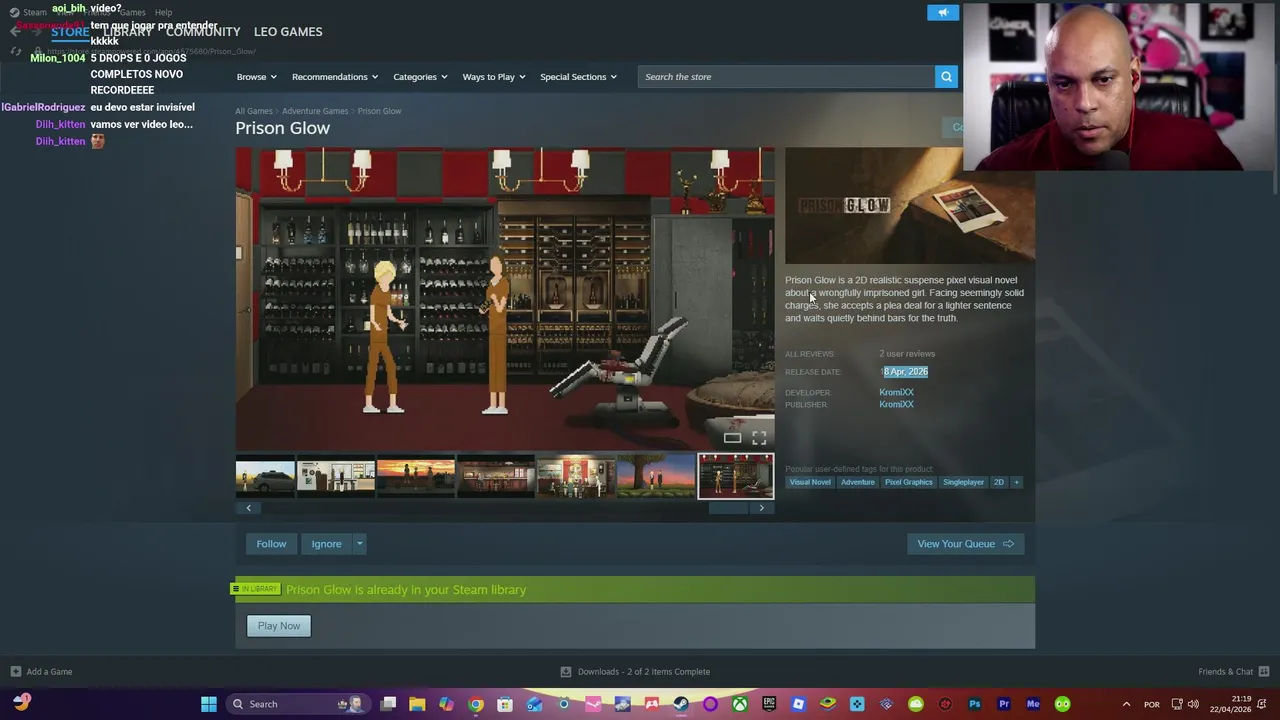Click the store search magnifier button
Image resolution: width=1280 pixels, height=720 pixels.
point(946,77)
